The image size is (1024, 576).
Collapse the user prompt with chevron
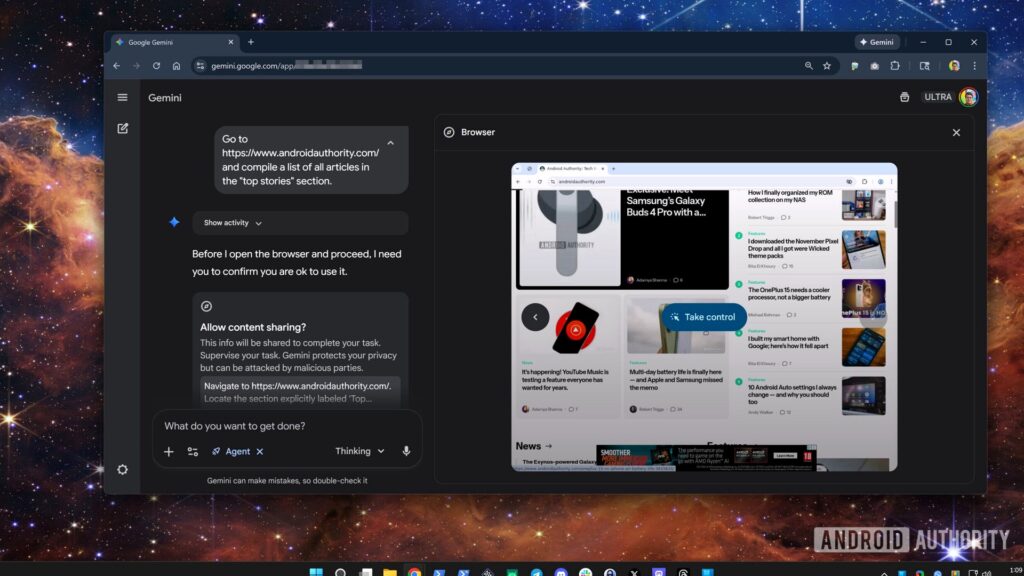click(391, 143)
